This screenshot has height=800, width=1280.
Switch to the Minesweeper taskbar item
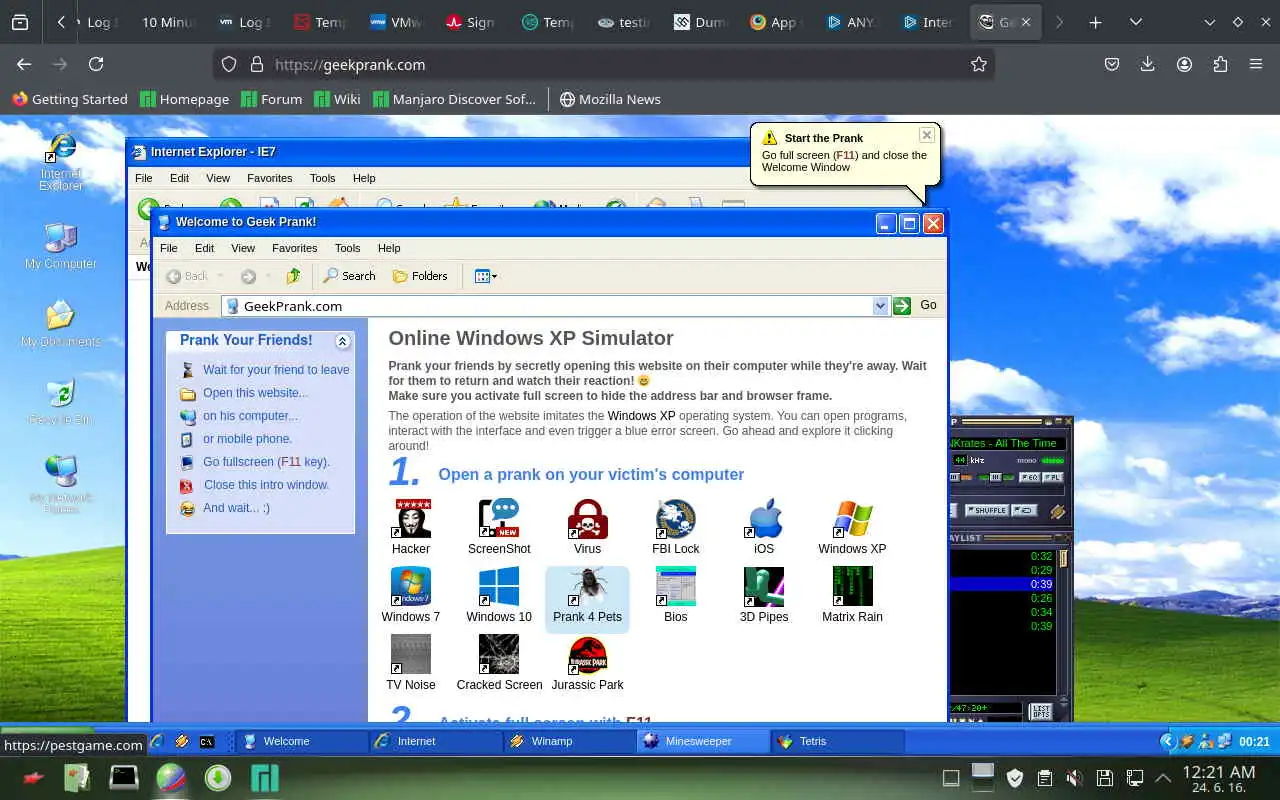click(x=702, y=741)
